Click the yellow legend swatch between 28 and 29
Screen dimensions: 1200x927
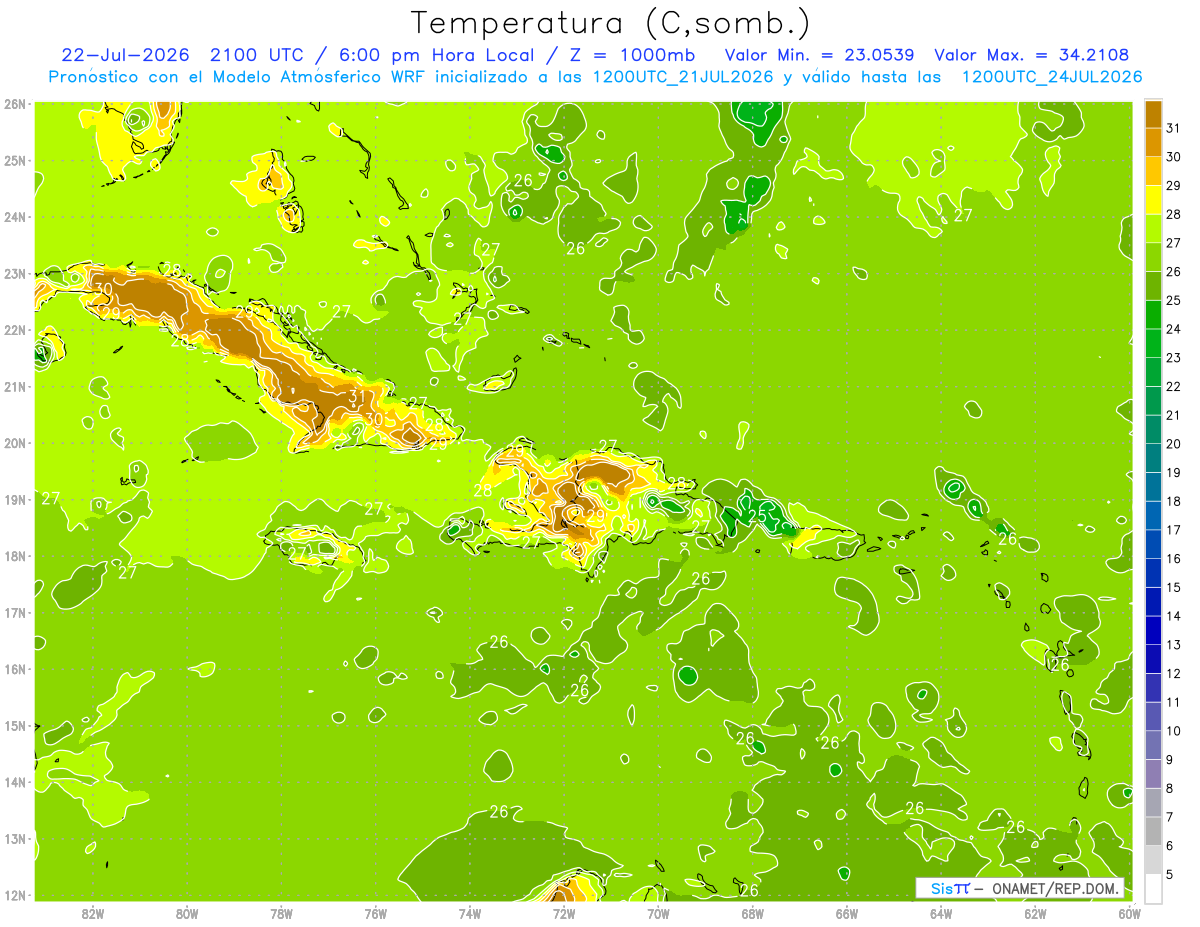pyautogui.click(x=1153, y=199)
